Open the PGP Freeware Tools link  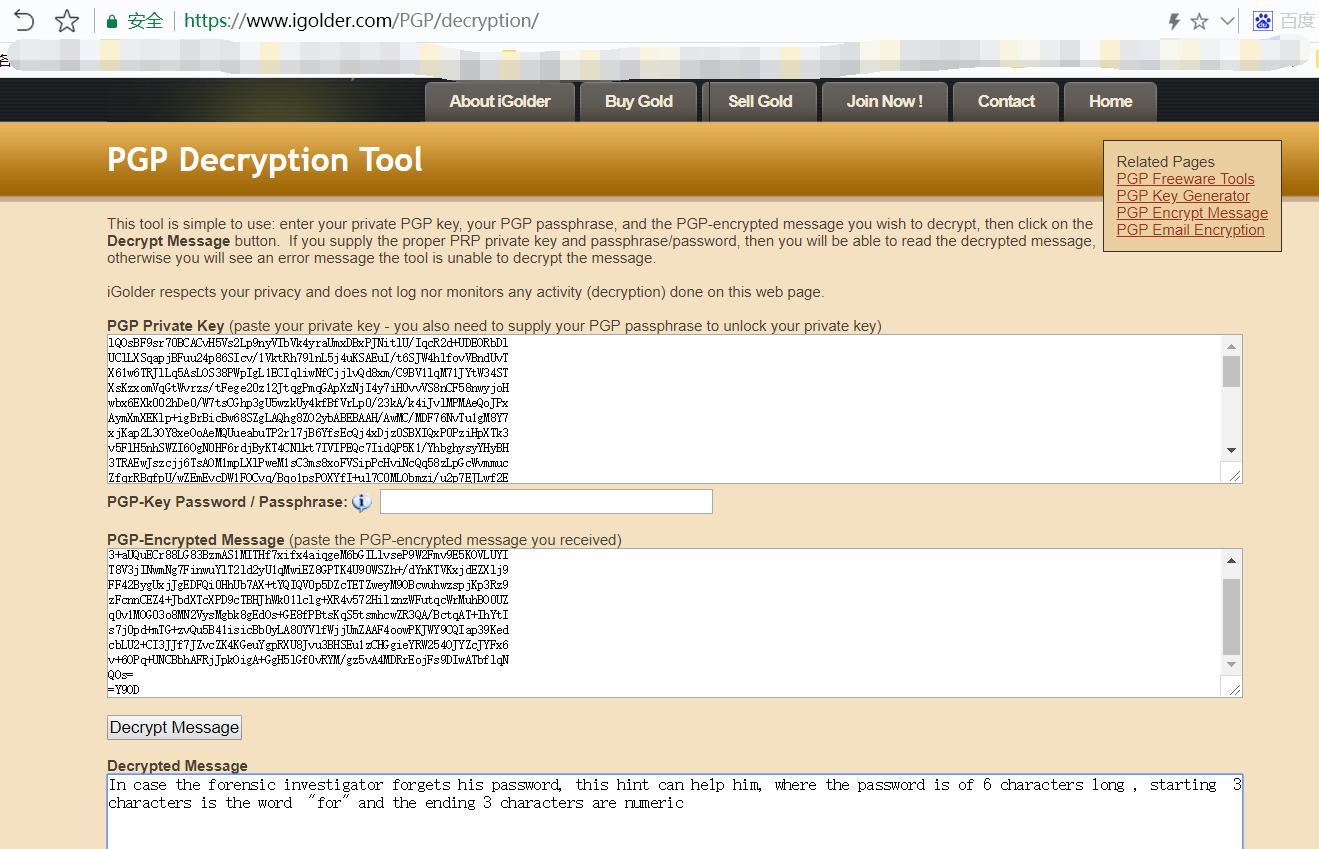1185,179
